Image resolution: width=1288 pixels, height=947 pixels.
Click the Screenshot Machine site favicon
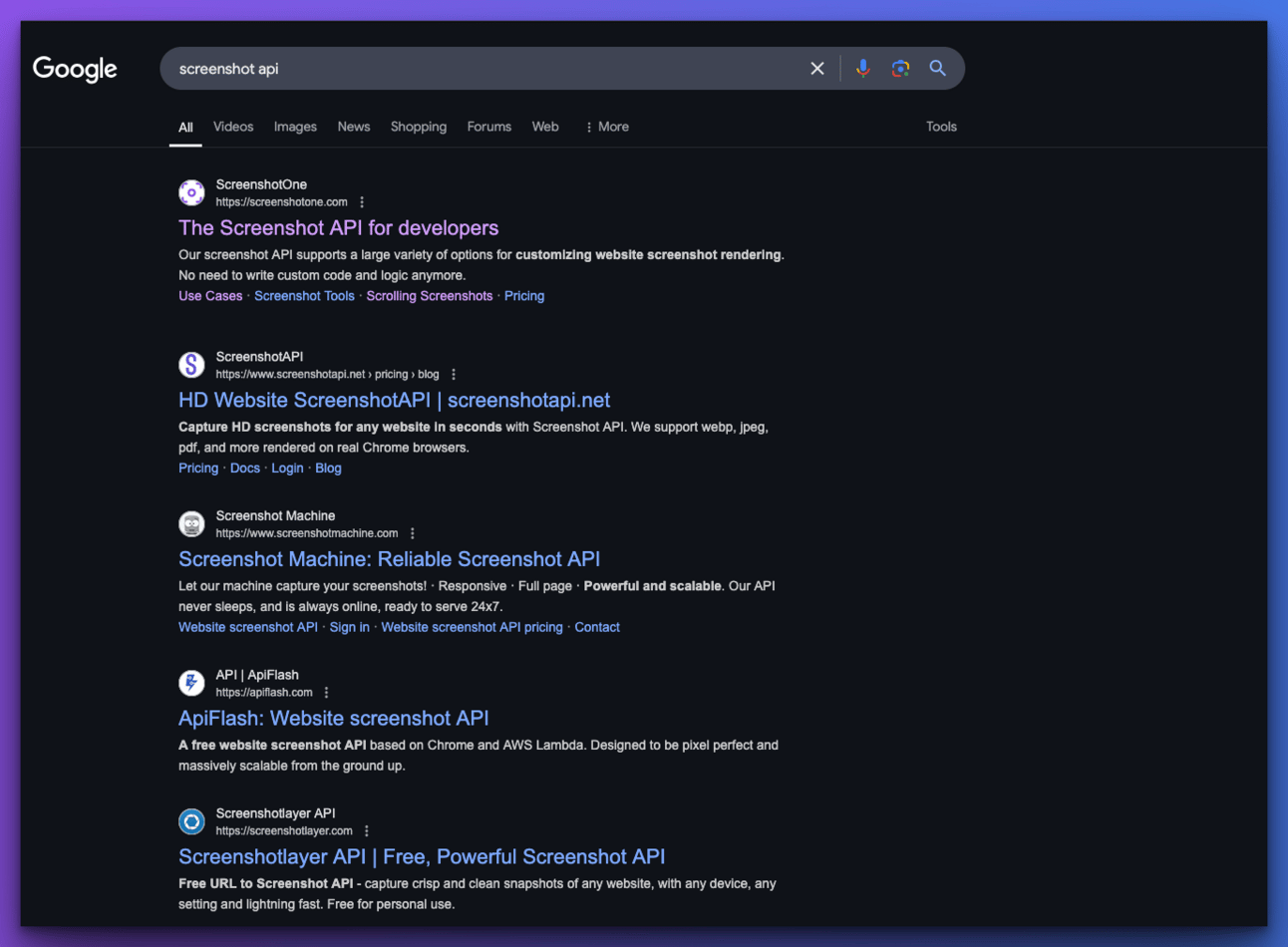191,523
